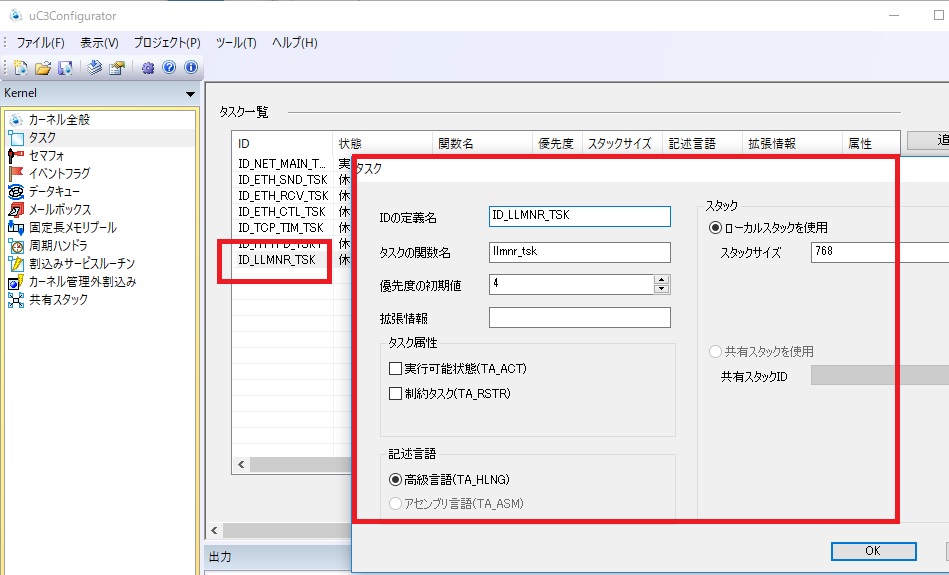
Task: Click the blue question mark help icon
Action: (x=169, y=68)
